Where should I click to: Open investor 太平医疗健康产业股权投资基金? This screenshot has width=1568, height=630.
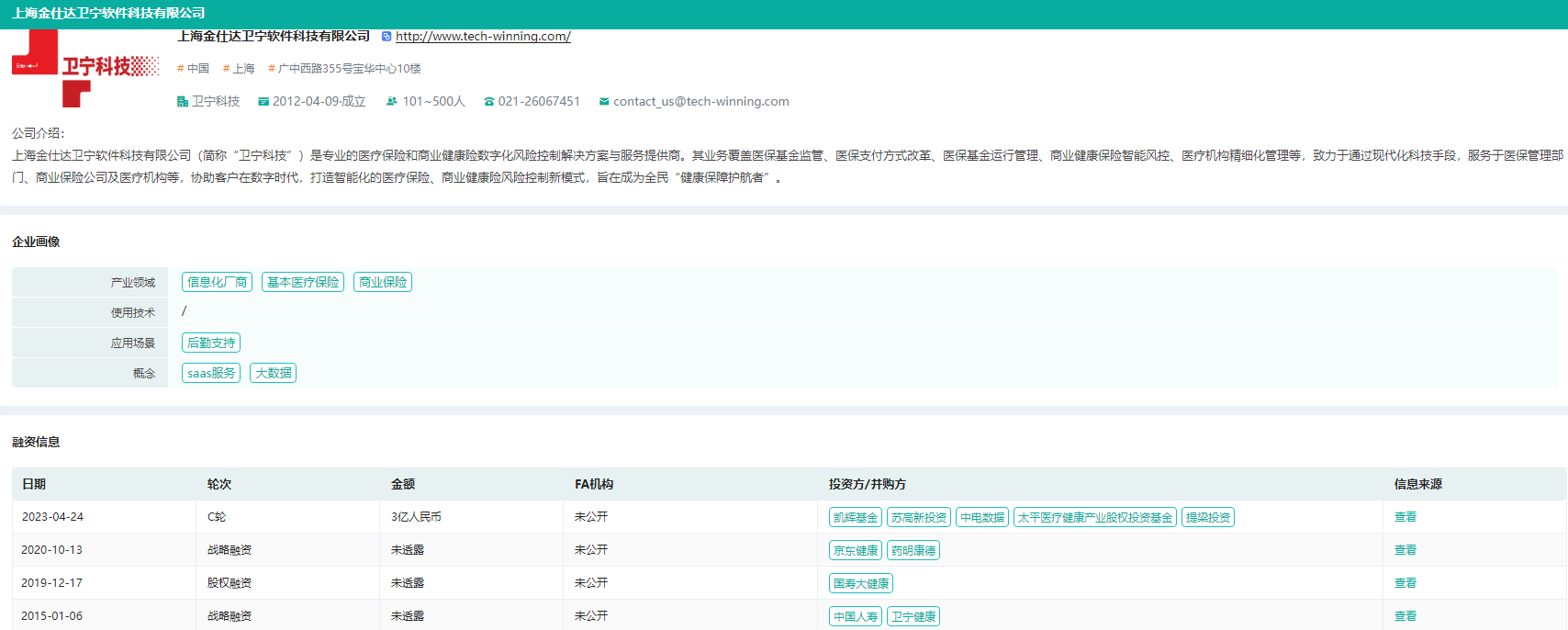coord(1095,518)
